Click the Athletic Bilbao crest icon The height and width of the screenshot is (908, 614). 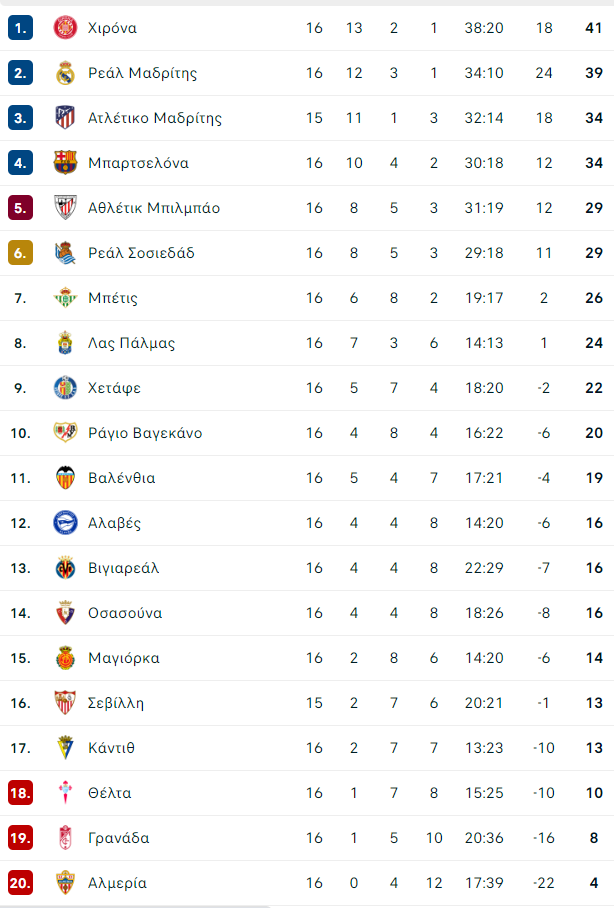[x=65, y=208]
